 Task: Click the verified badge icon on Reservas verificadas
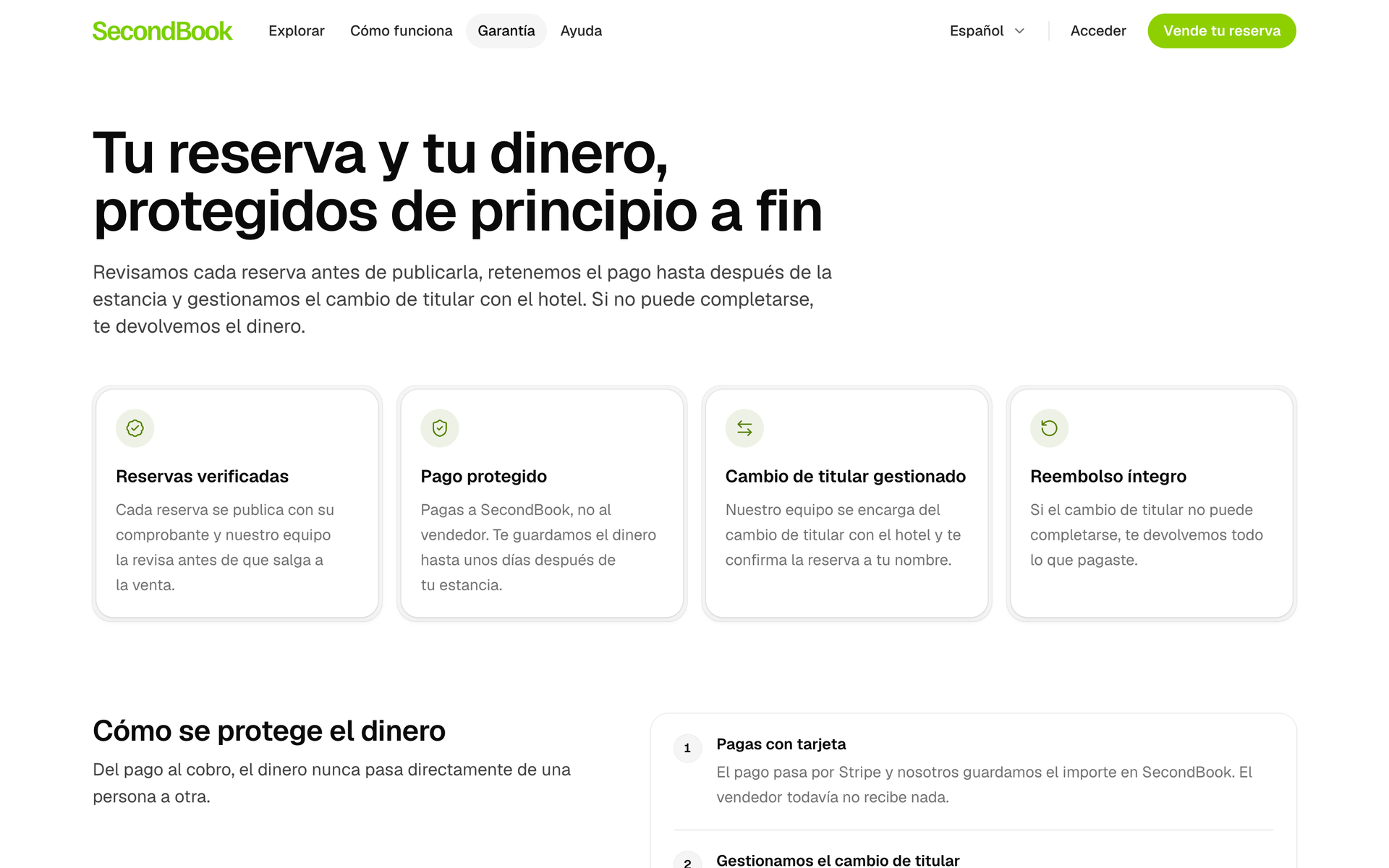coord(135,428)
